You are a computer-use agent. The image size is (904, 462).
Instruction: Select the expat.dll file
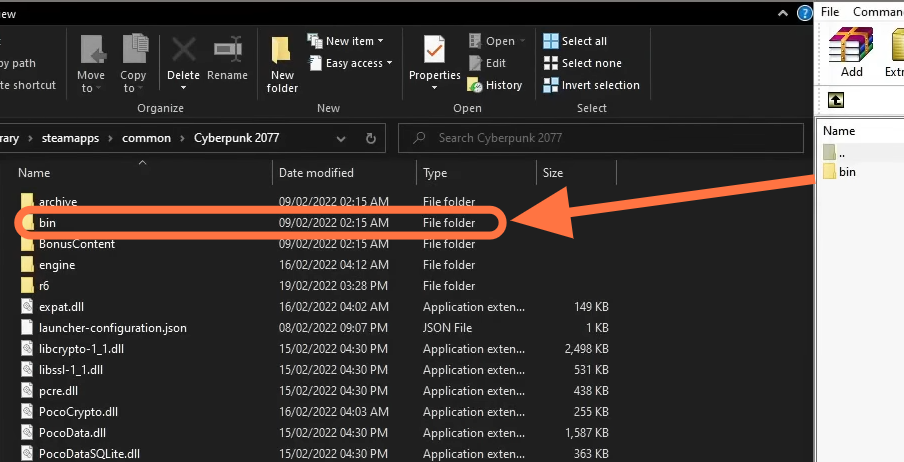pyautogui.click(x=61, y=307)
